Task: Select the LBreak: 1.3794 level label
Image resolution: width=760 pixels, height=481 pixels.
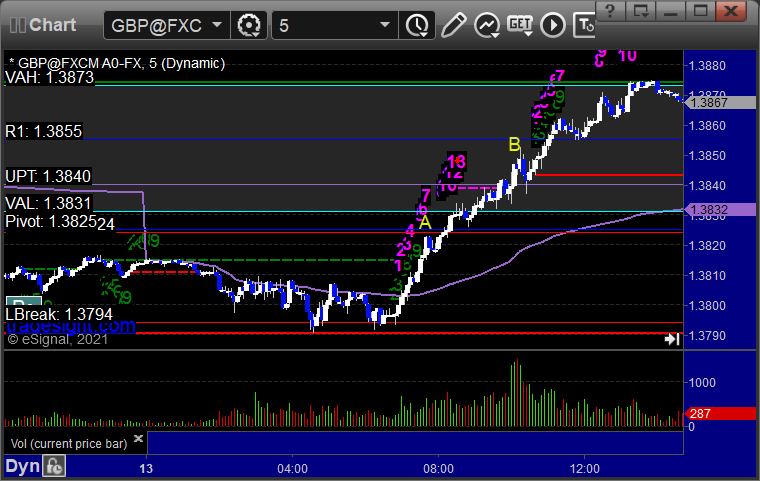Action: (x=59, y=314)
